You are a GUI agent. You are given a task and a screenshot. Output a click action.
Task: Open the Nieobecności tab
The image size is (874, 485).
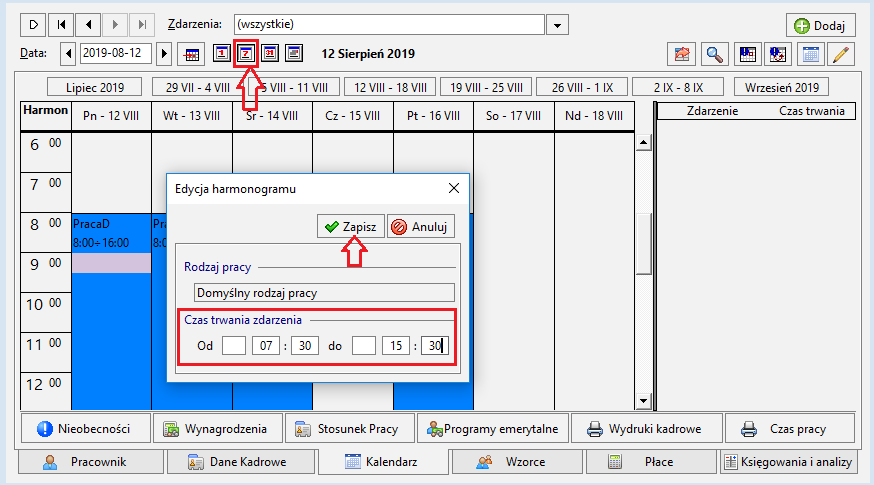(x=86, y=429)
